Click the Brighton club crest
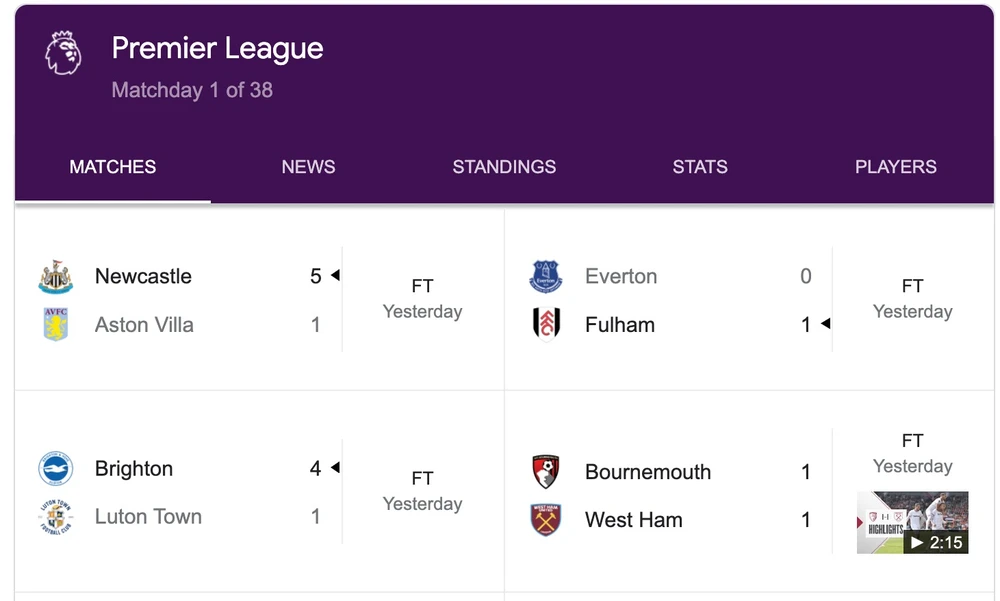 click(x=56, y=469)
